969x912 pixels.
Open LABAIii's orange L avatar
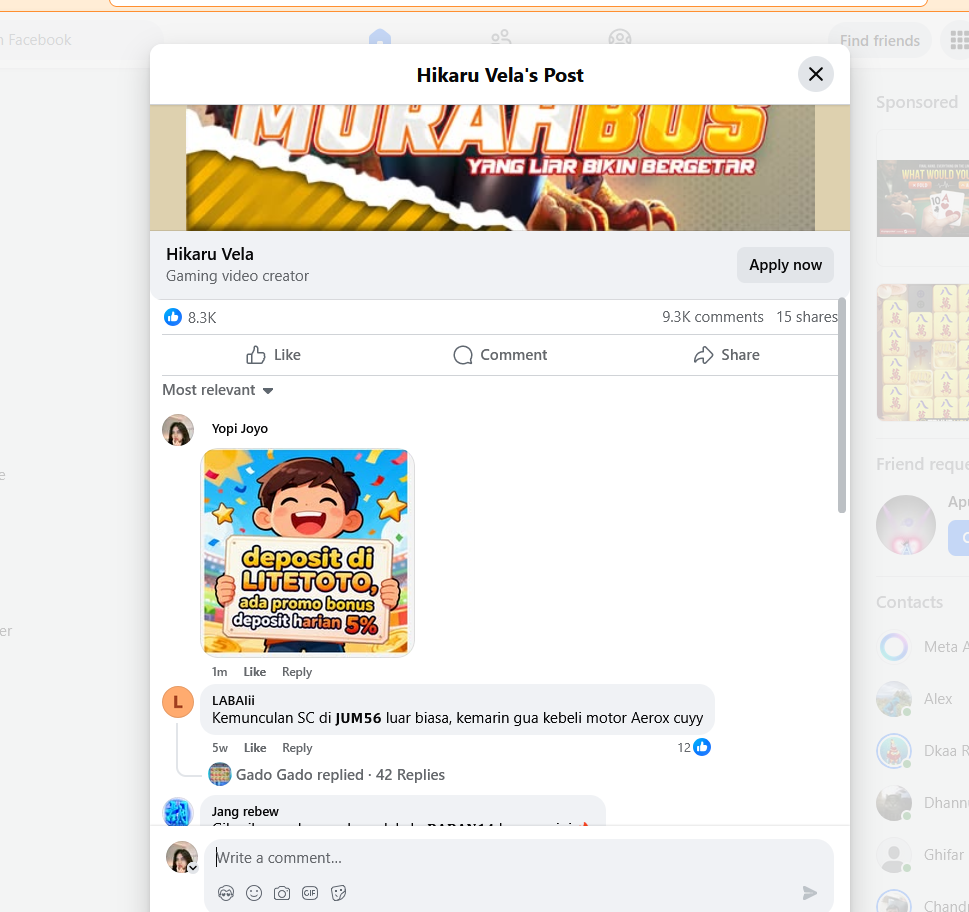point(178,702)
